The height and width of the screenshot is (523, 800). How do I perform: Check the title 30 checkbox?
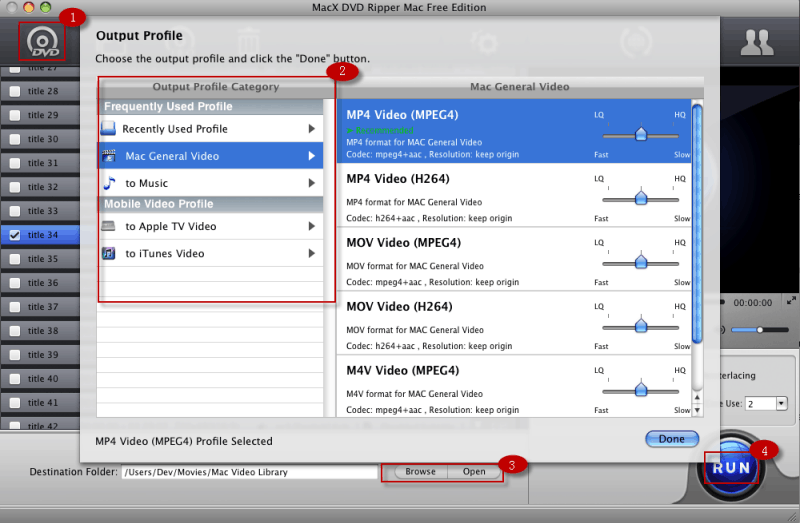(15, 139)
